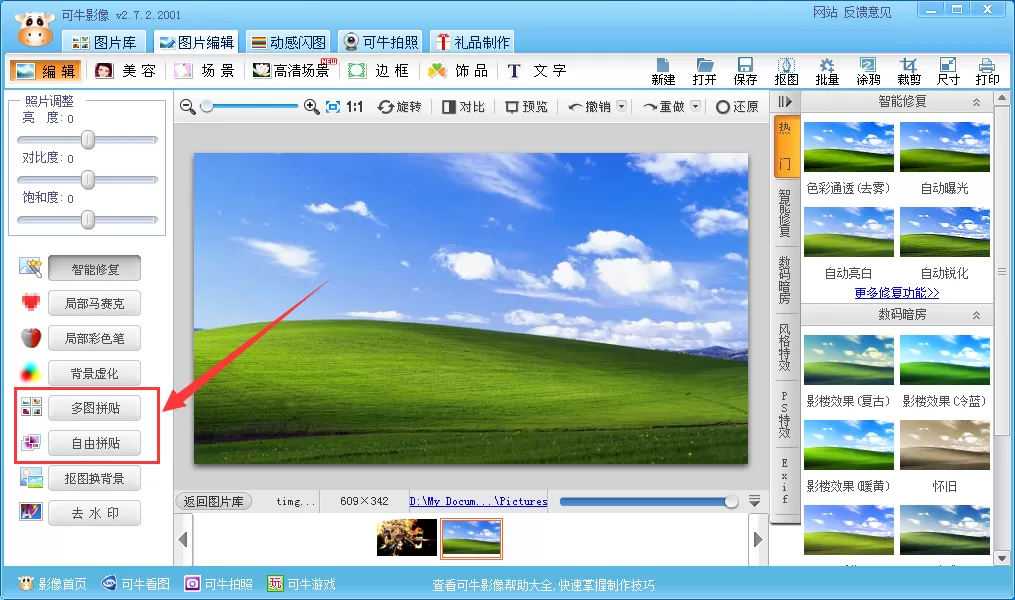This screenshot has width=1015, height=600.
Task: Open the 尺寸 resize tool
Action: tap(948, 71)
